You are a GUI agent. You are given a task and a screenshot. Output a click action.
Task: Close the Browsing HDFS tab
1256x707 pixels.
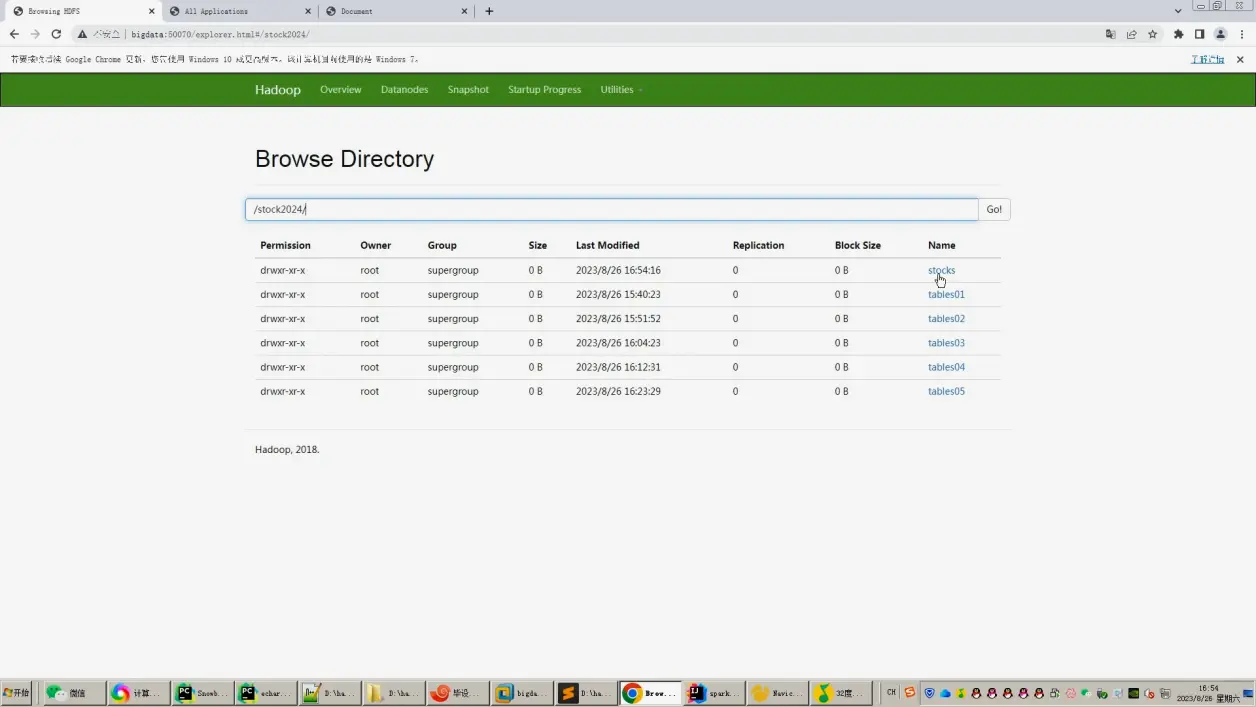coord(151,11)
